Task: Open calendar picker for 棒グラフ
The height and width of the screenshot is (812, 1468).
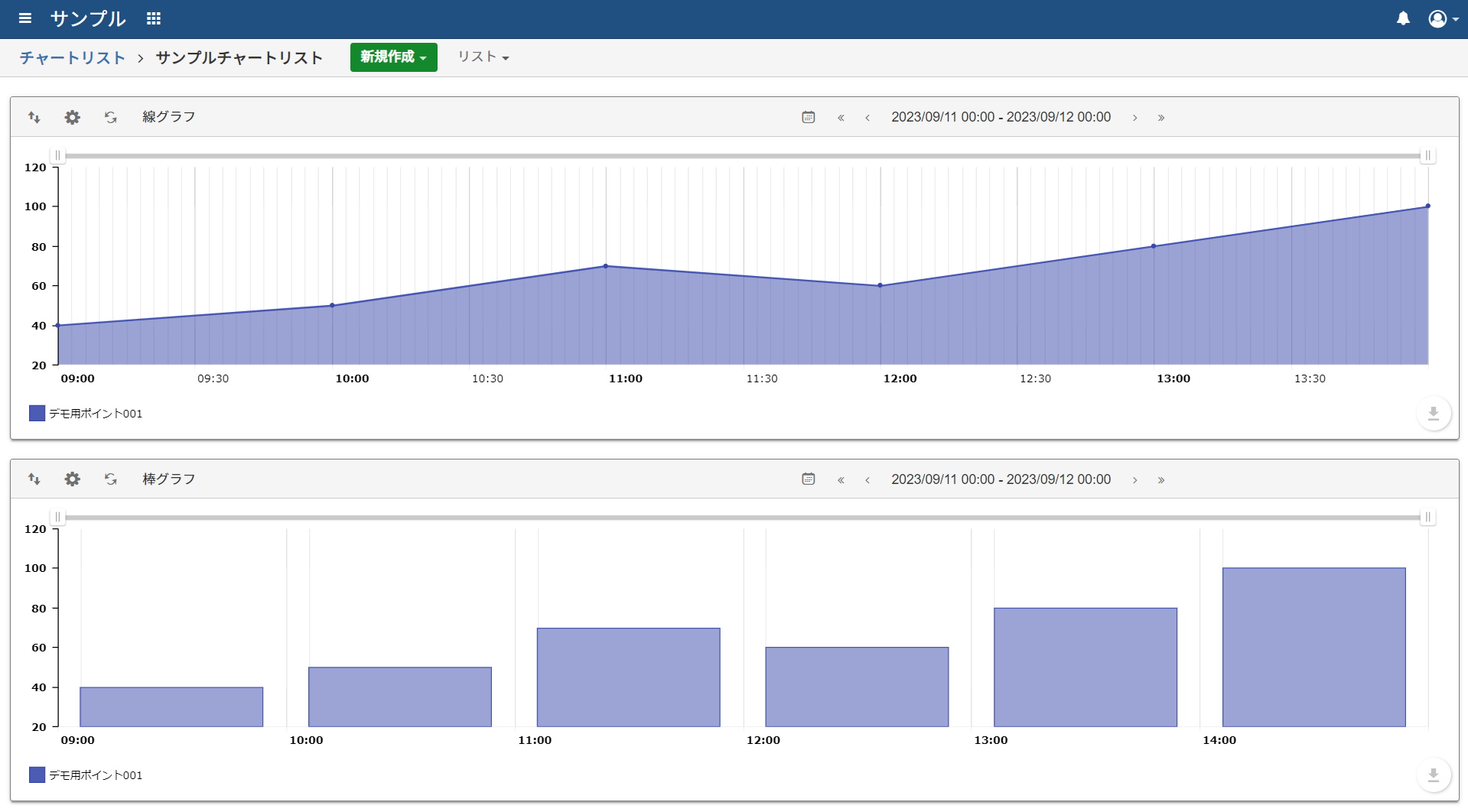Action: (809, 479)
